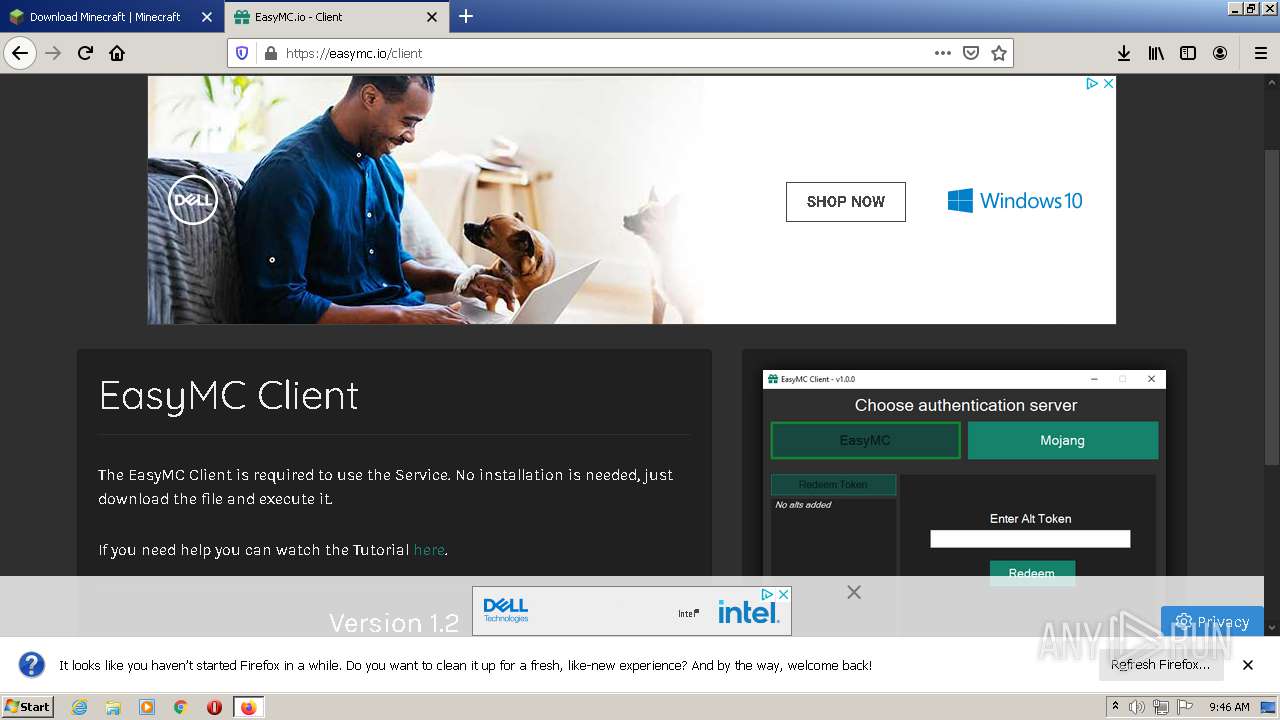The height and width of the screenshot is (720, 1280).
Task: Show hidden system tray icons
Action: [1115, 707]
